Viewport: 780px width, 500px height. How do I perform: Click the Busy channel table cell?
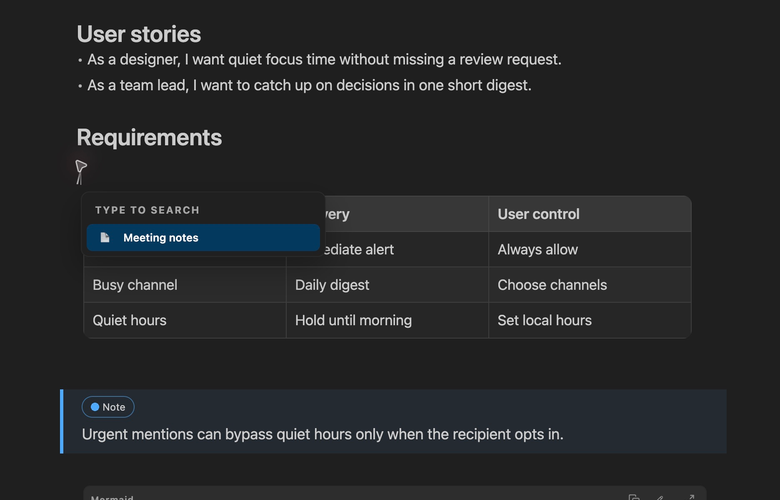tap(185, 285)
